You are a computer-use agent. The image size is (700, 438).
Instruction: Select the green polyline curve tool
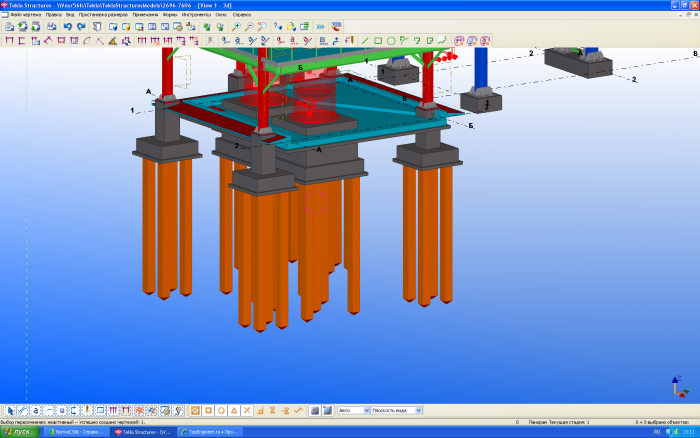(404, 41)
